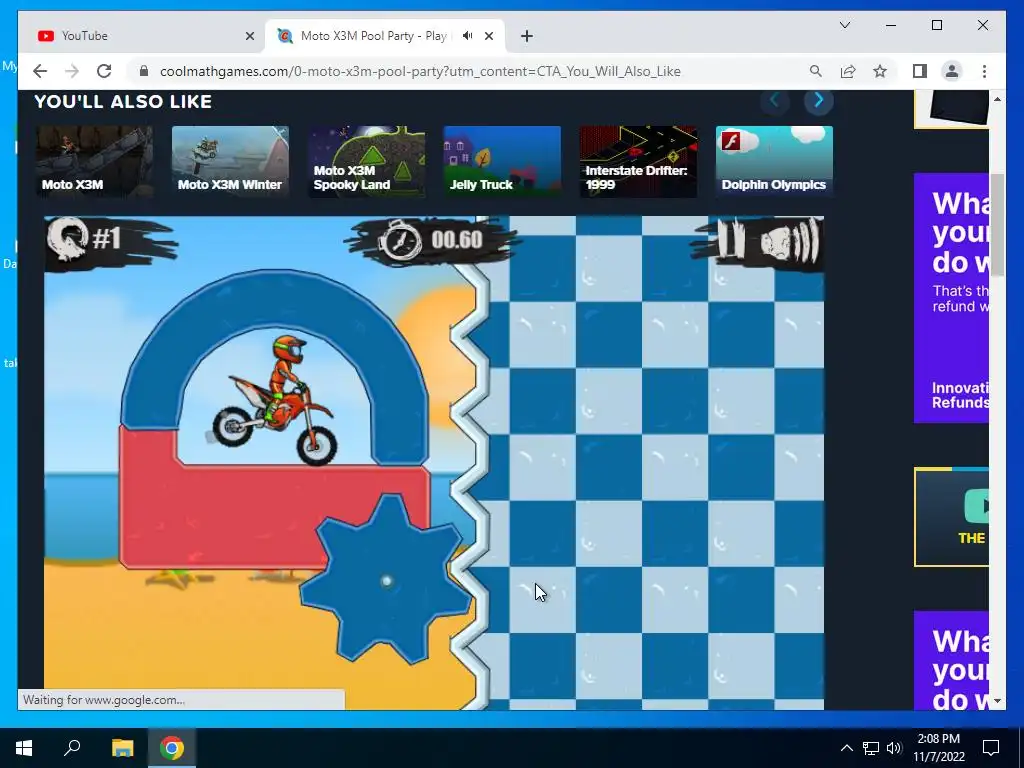Click the purple refund advertisement banner
This screenshot has width=1024, height=768.
tap(952, 298)
